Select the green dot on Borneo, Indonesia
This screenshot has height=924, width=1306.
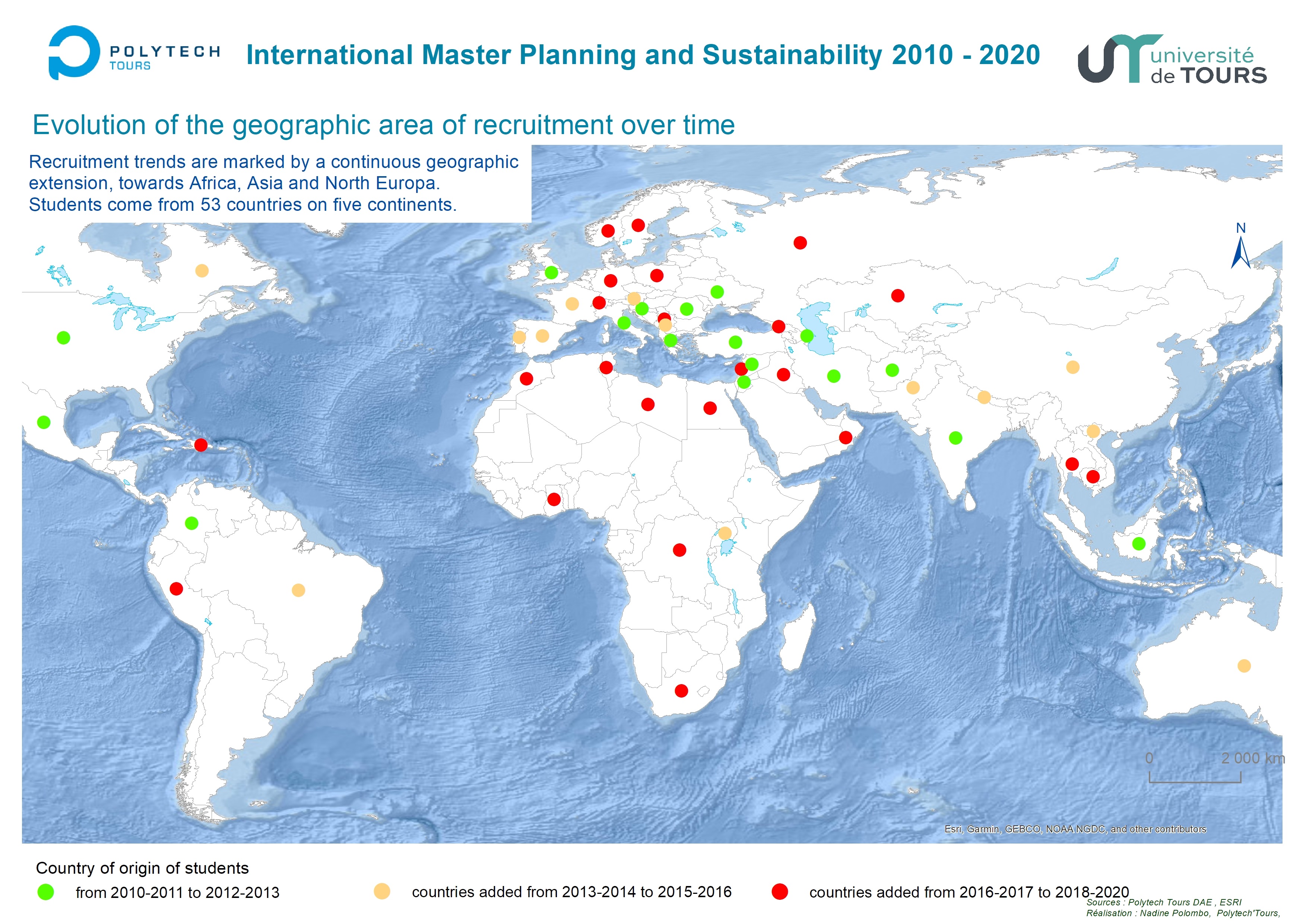pyautogui.click(x=1139, y=543)
